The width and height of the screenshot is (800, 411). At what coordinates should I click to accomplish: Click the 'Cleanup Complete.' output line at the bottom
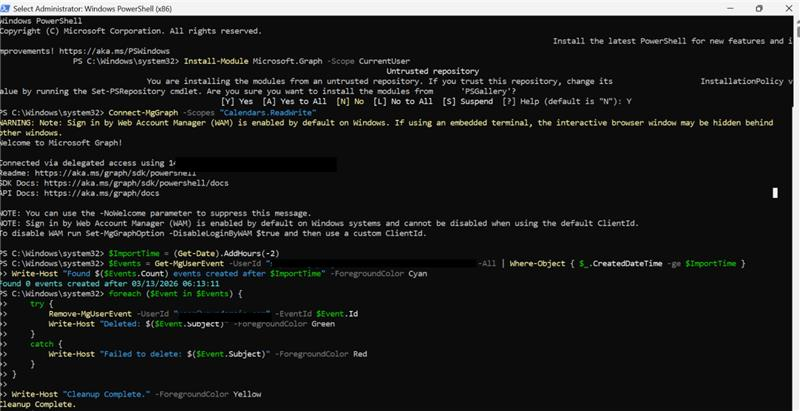37,404
